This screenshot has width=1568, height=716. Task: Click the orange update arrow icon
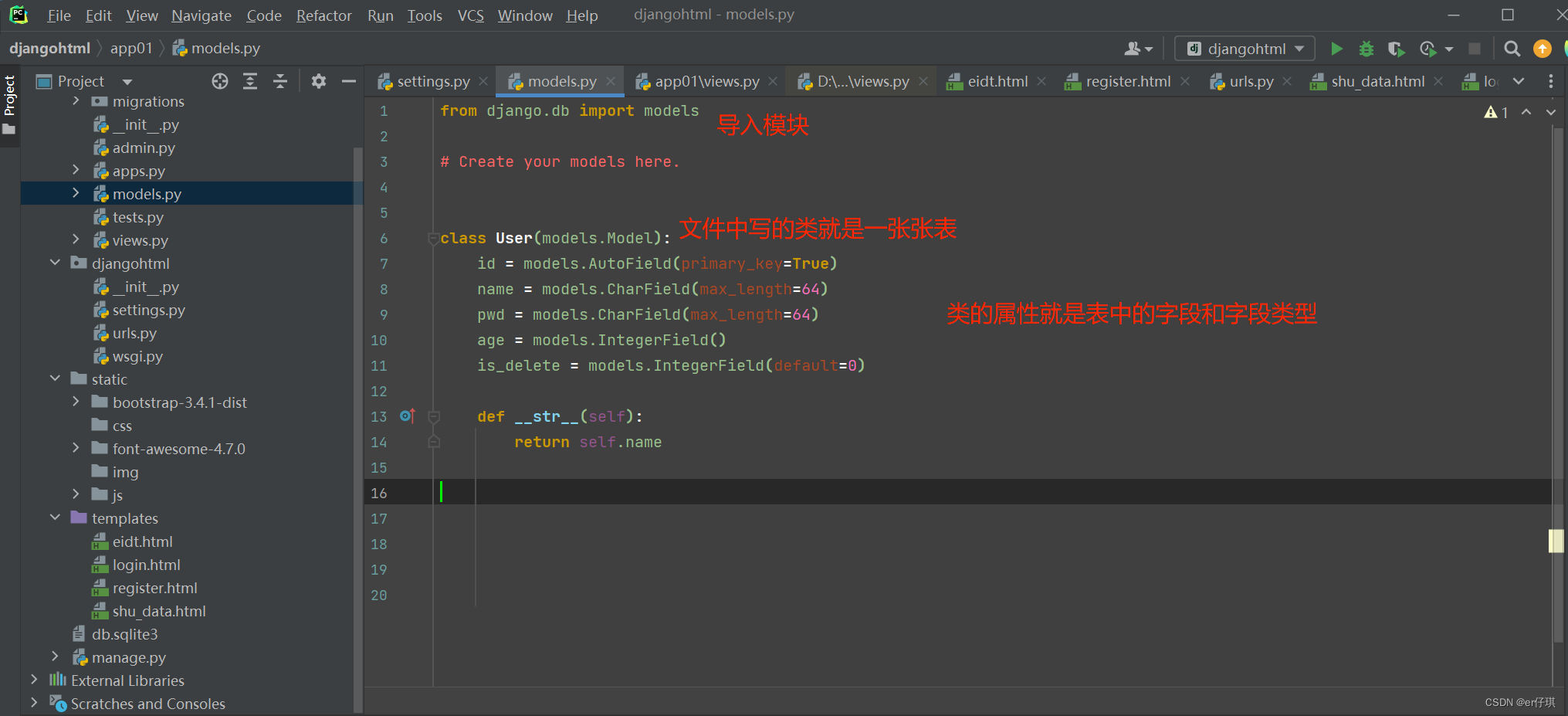tap(1542, 49)
